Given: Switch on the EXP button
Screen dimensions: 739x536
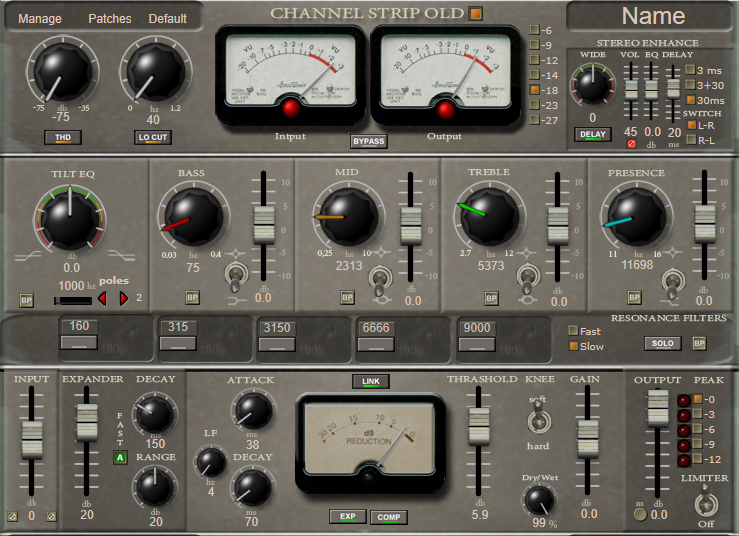Looking at the screenshot, I should point(348,517).
